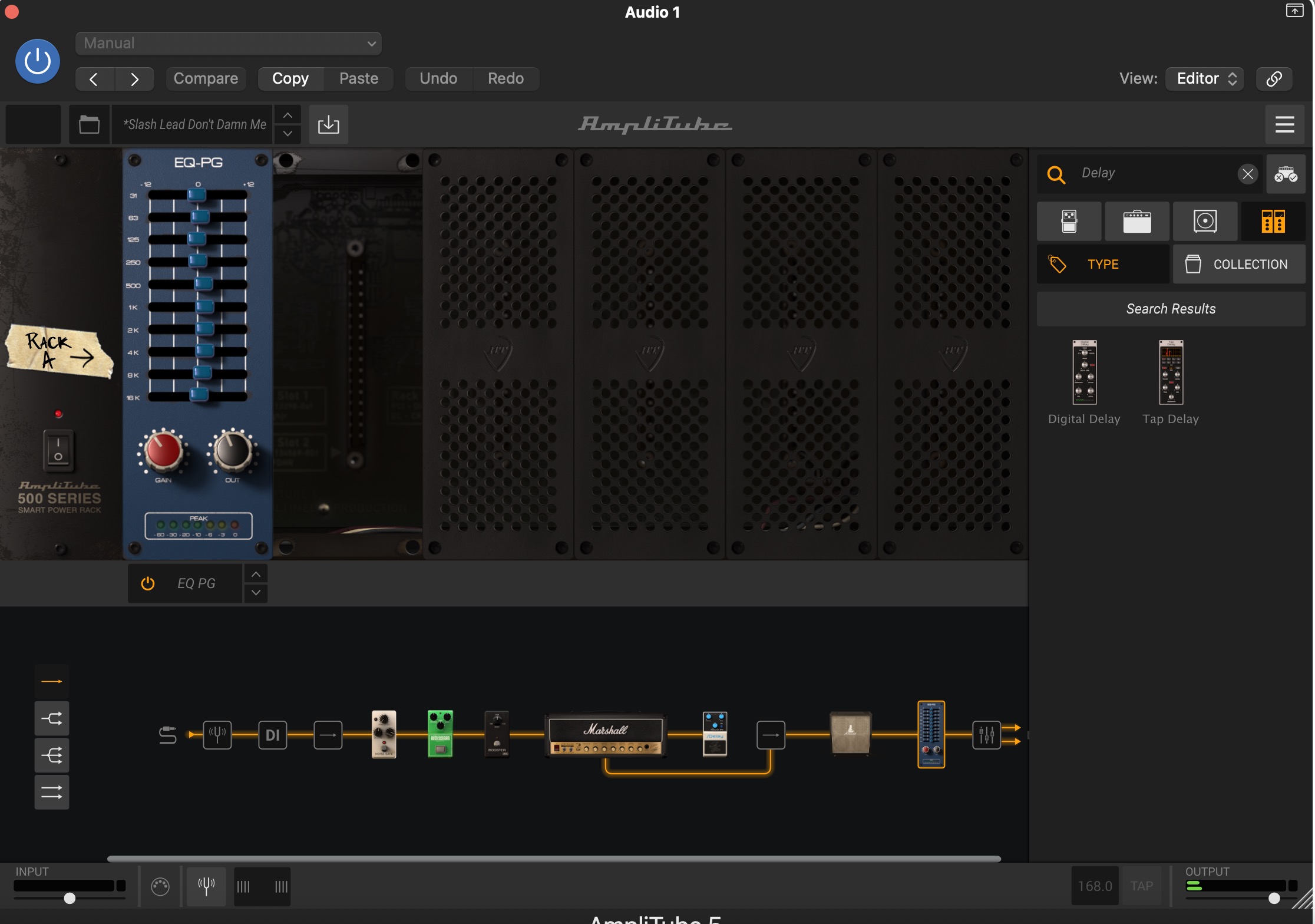The height and width of the screenshot is (924, 1315).
Task: Click the save preset icon
Action: click(329, 124)
